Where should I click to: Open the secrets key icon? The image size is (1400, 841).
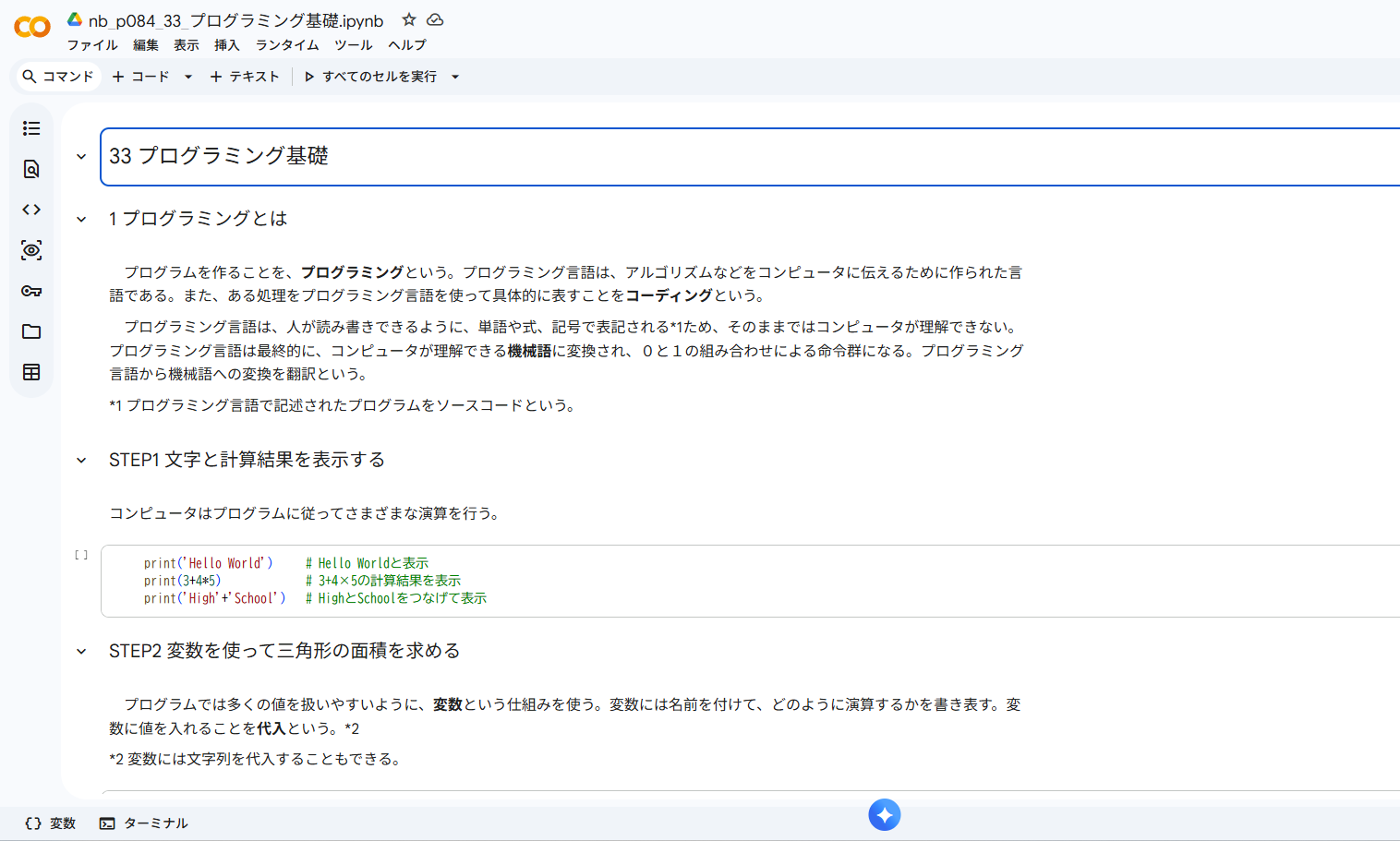click(x=31, y=291)
